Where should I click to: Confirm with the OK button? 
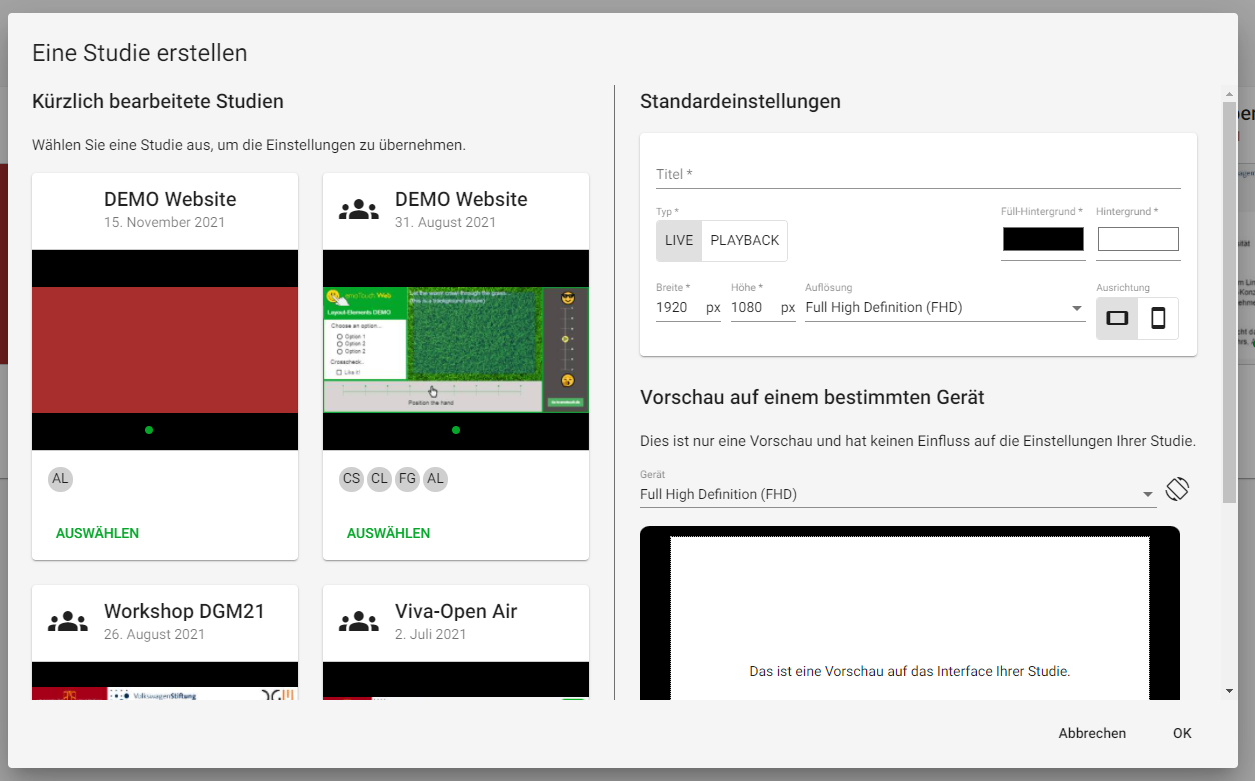click(x=1182, y=733)
